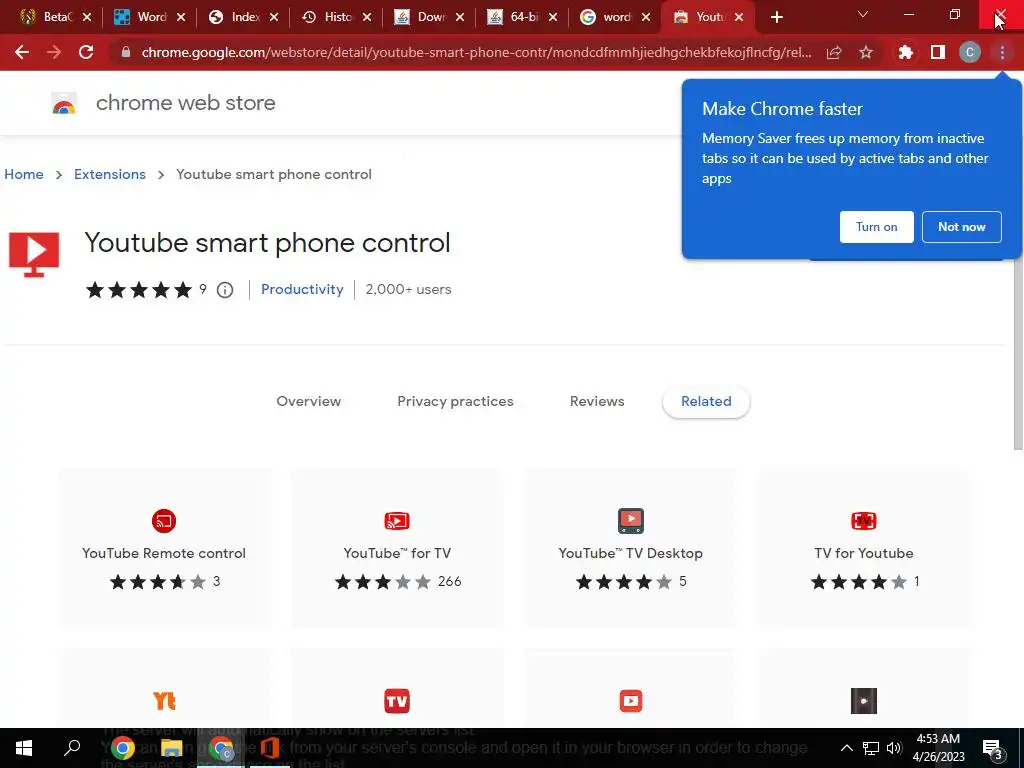Open the YouTube for TV icon
This screenshot has height=768, width=1024.
coord(397,520)
